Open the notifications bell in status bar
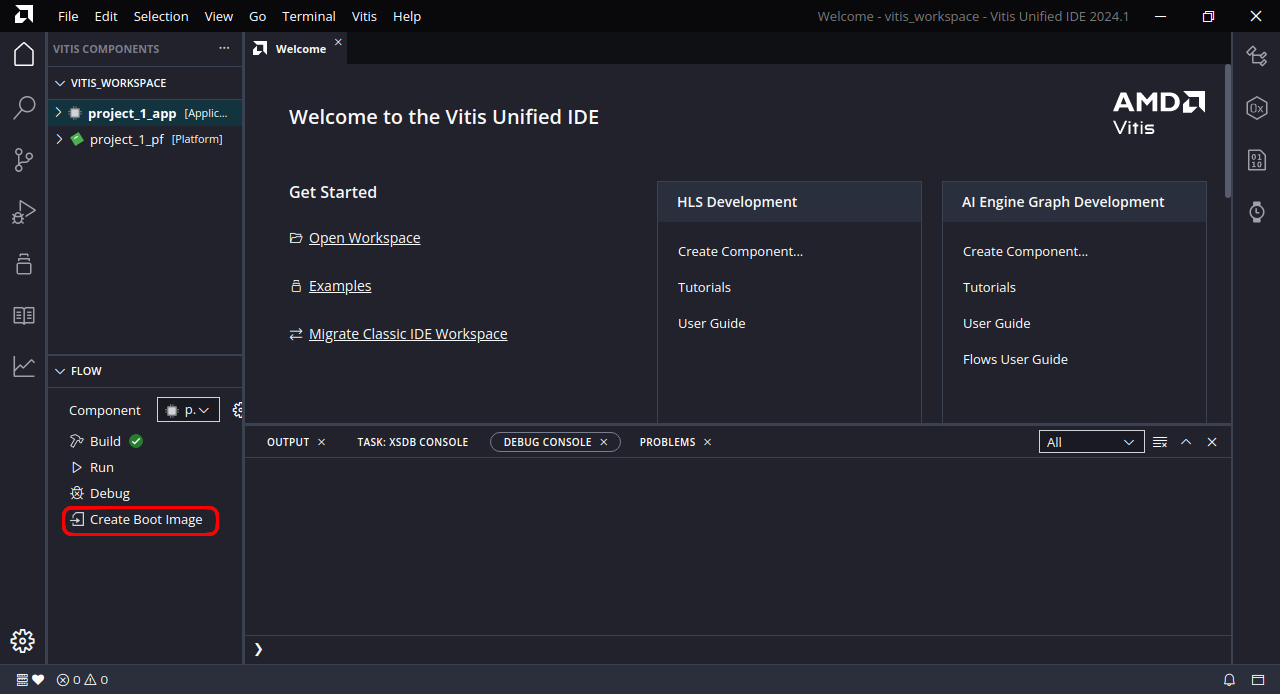This screenshot has width=1280, height=694. click(1229, 680)
